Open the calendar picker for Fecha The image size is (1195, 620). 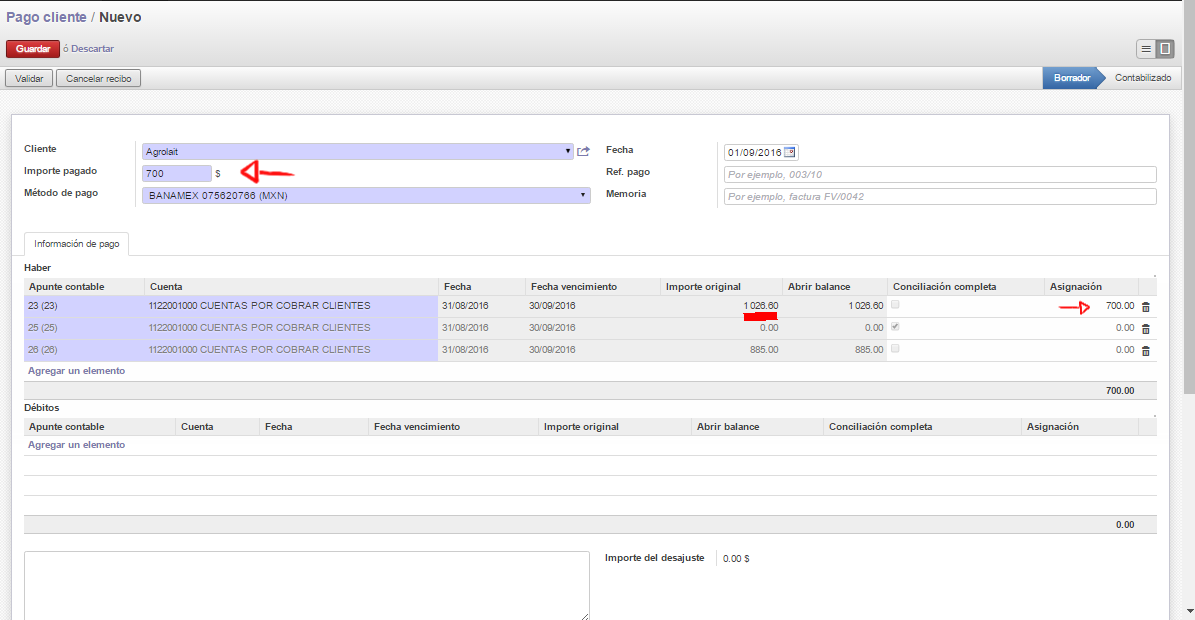point(790,152)
